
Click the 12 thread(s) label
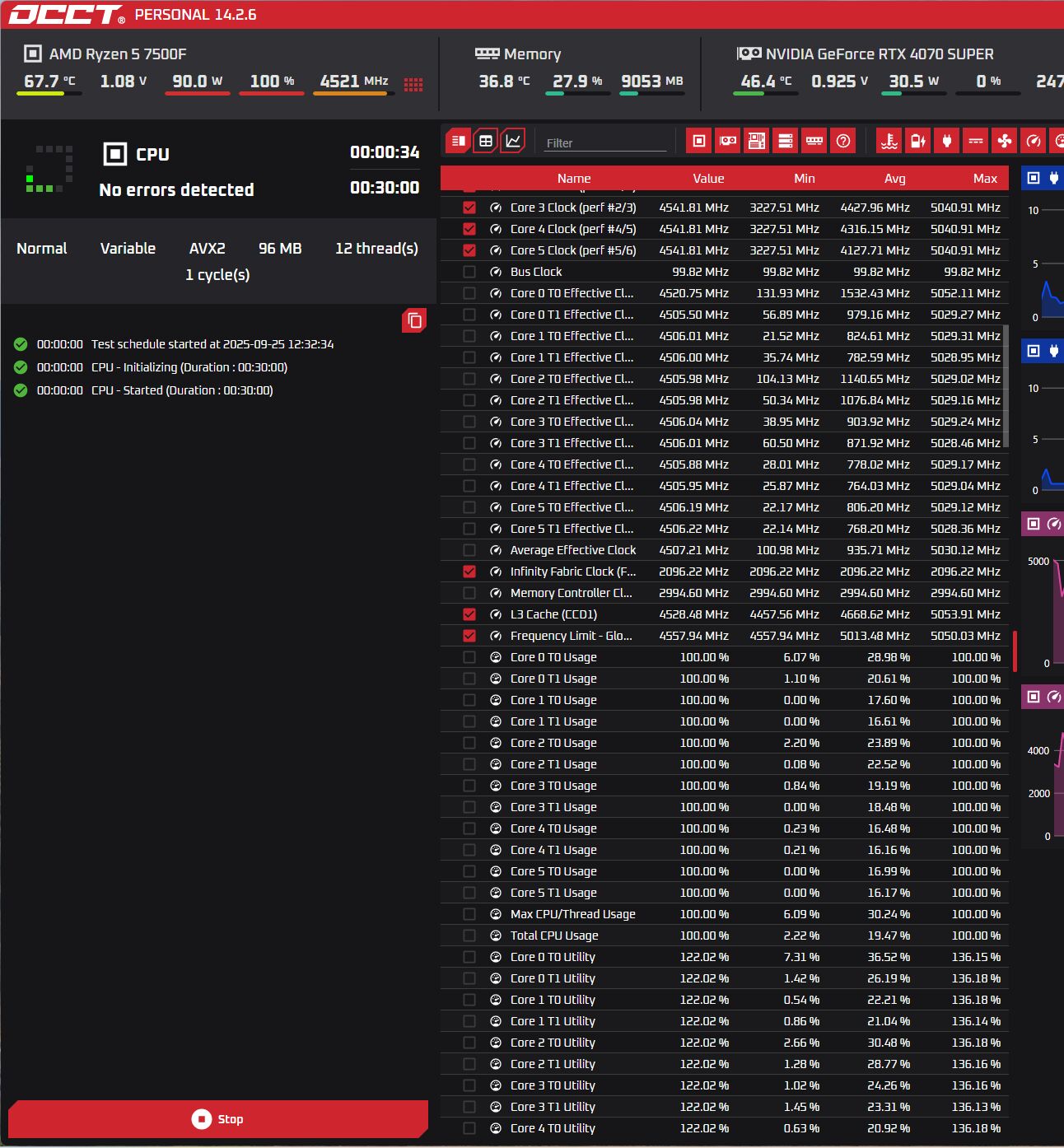(376, 249)
